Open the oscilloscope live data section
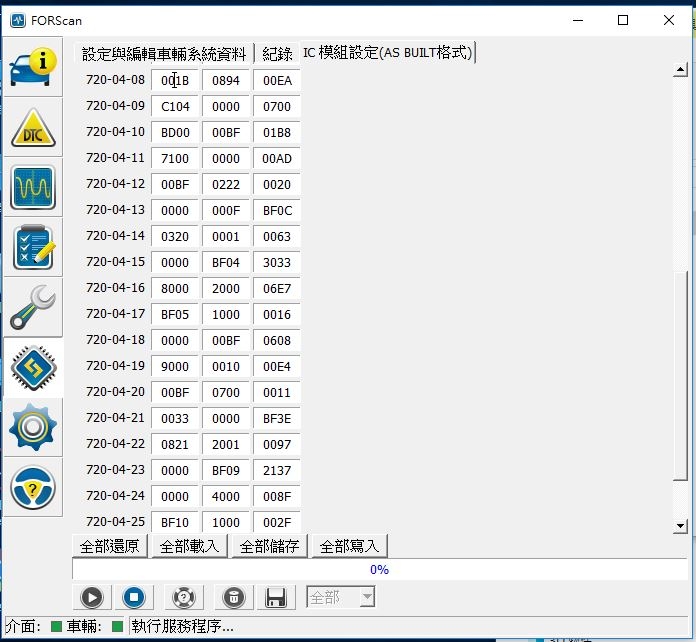Image resolution: width=696 pixels, height=642 pixels. [33, 187]
